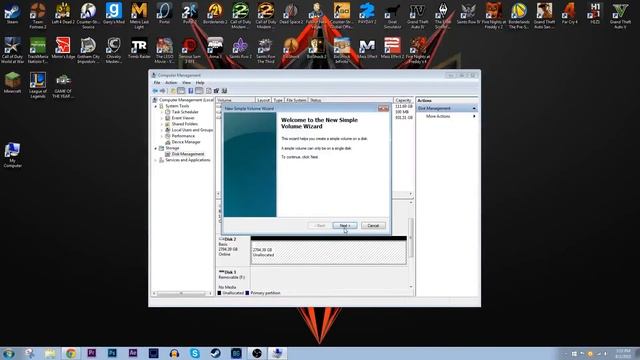The width and height of the screenshot is (640, 360).
Task: Collapse the System Tools tree node
Action: 156,106
